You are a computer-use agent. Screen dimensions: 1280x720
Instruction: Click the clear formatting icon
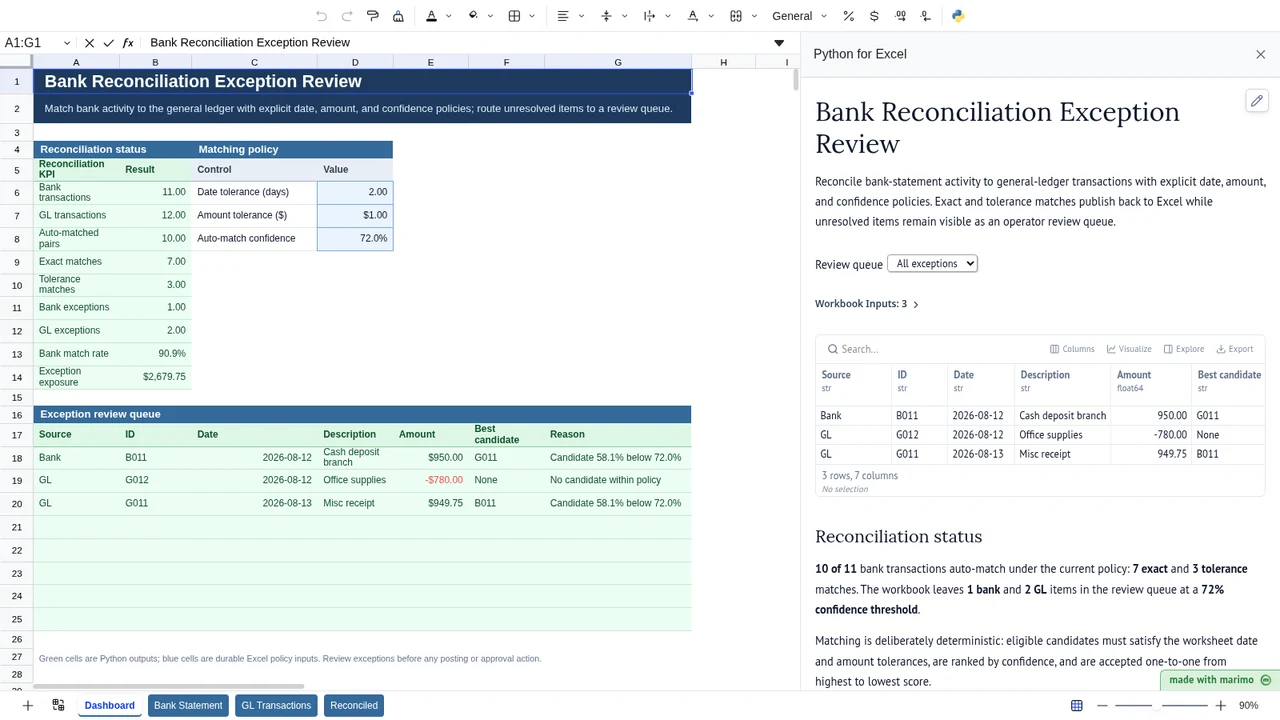[x=398, y=16]
